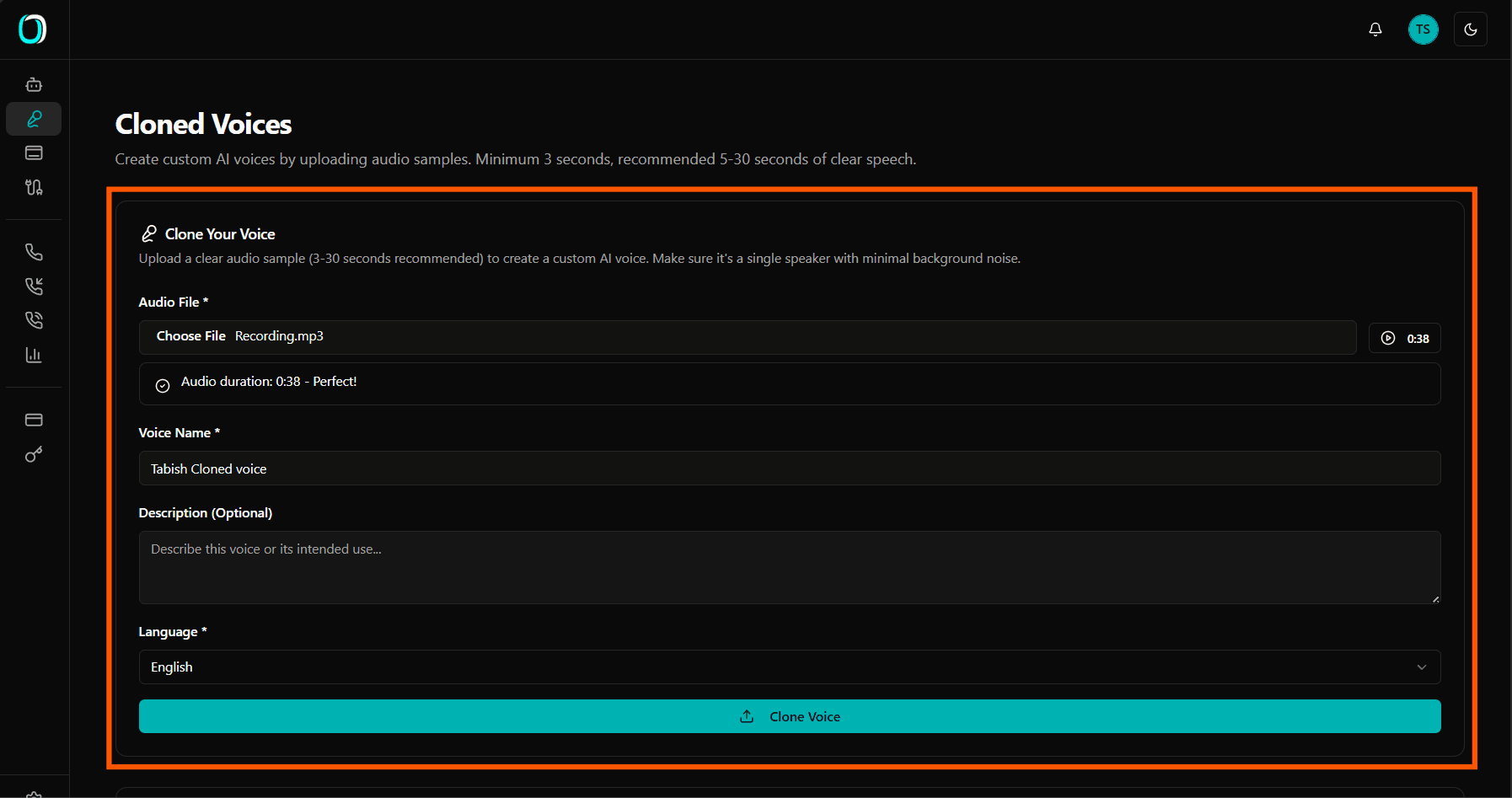
Task: Open the Language selector chevron arrow
Action: (1422, 667)
